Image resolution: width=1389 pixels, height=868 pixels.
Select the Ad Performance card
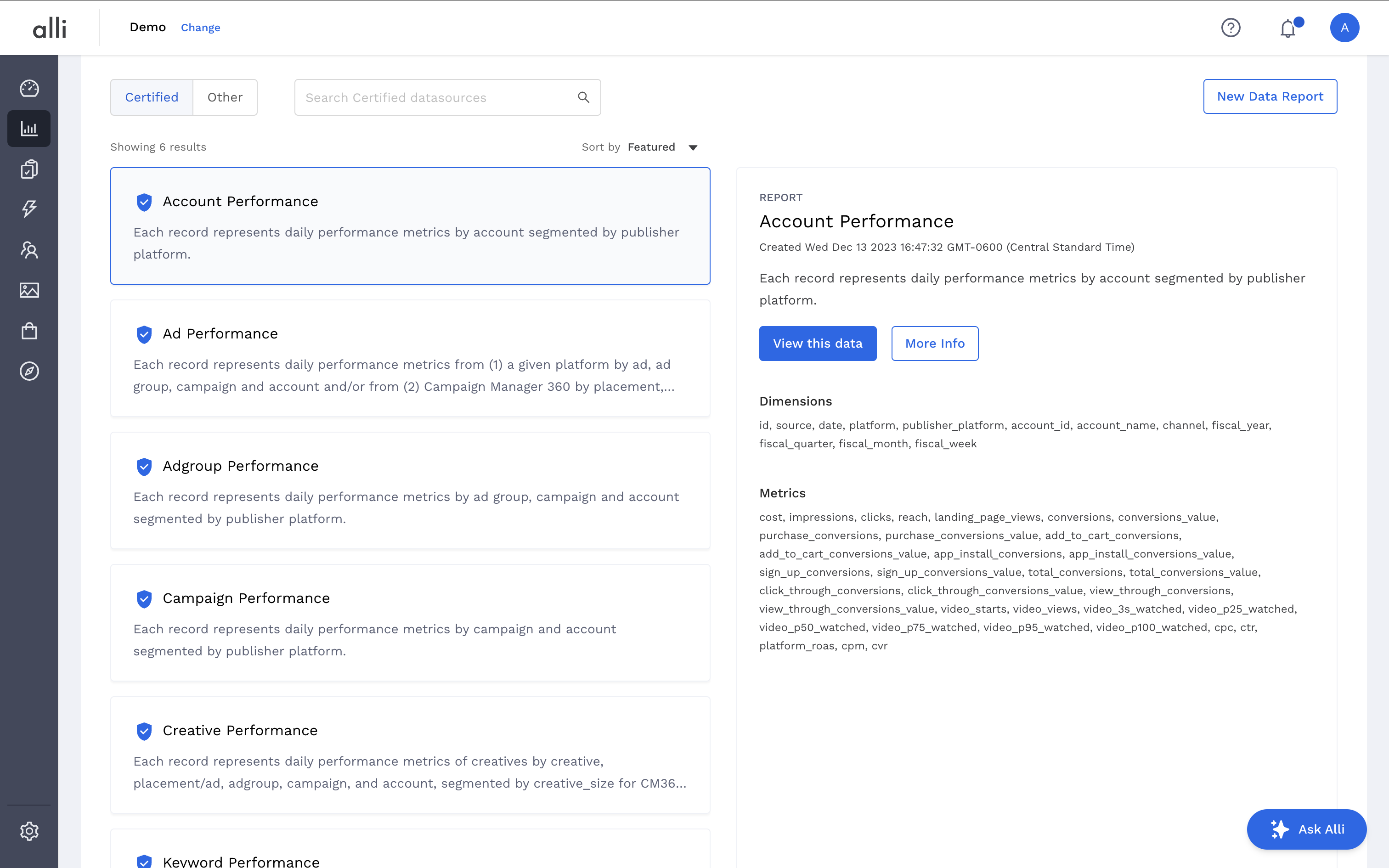pyautogui.click(x=410, y=358)
